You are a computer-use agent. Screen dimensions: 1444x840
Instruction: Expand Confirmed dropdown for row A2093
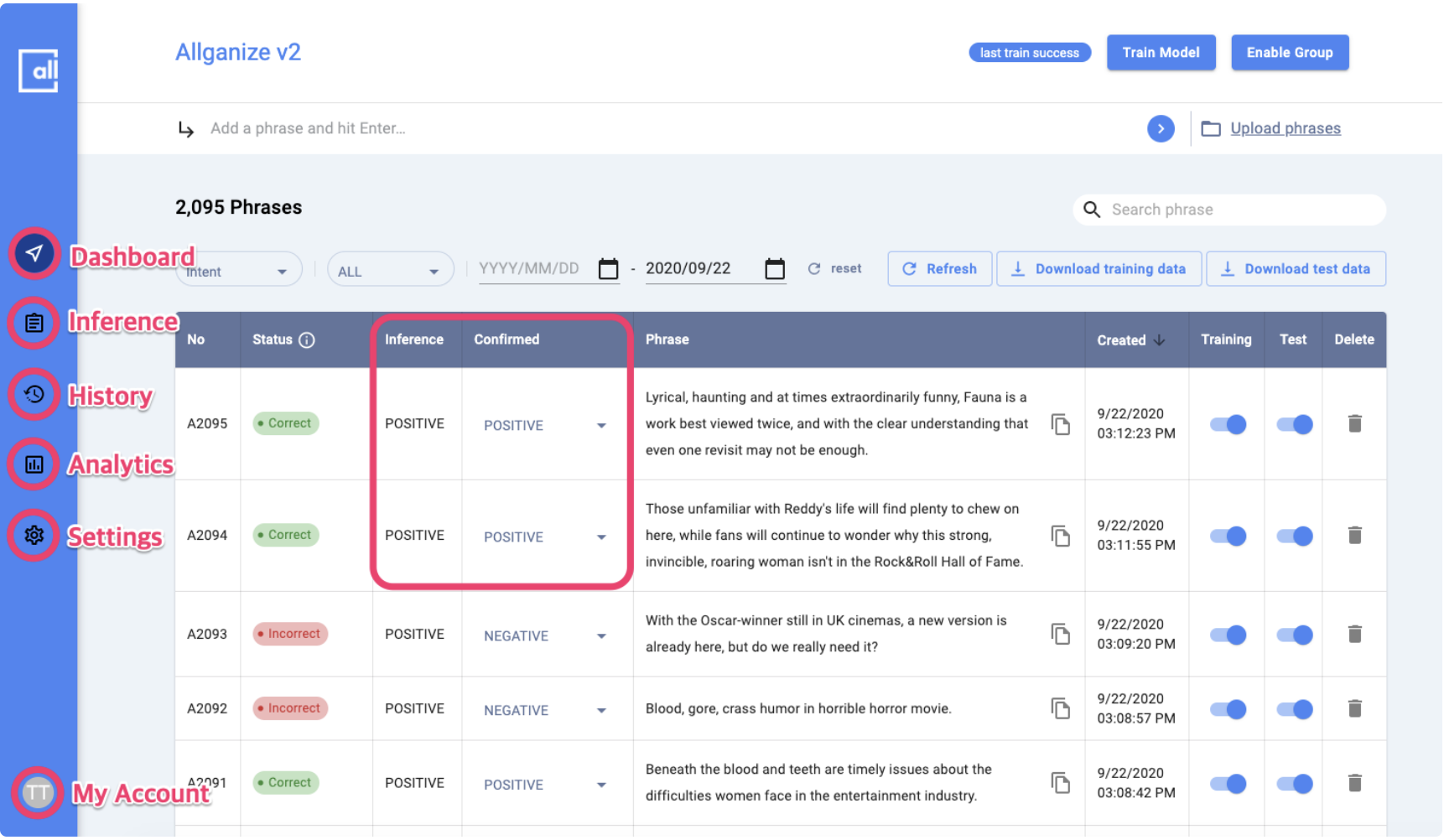coord(601,636)
